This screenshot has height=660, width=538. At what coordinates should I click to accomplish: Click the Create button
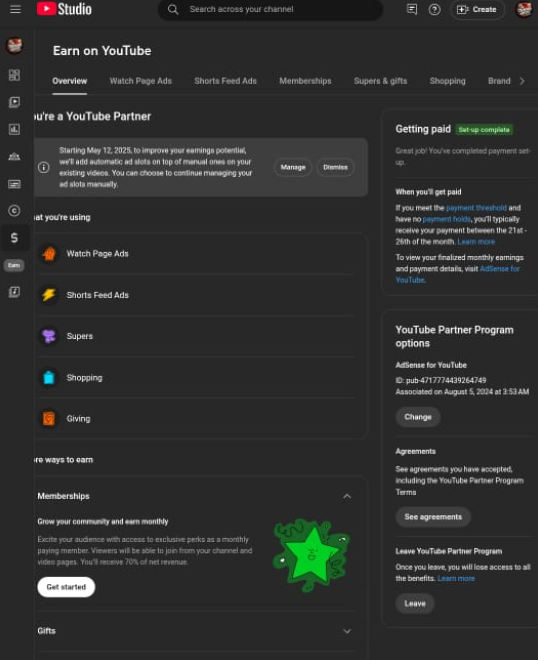[x=477, y=9]
